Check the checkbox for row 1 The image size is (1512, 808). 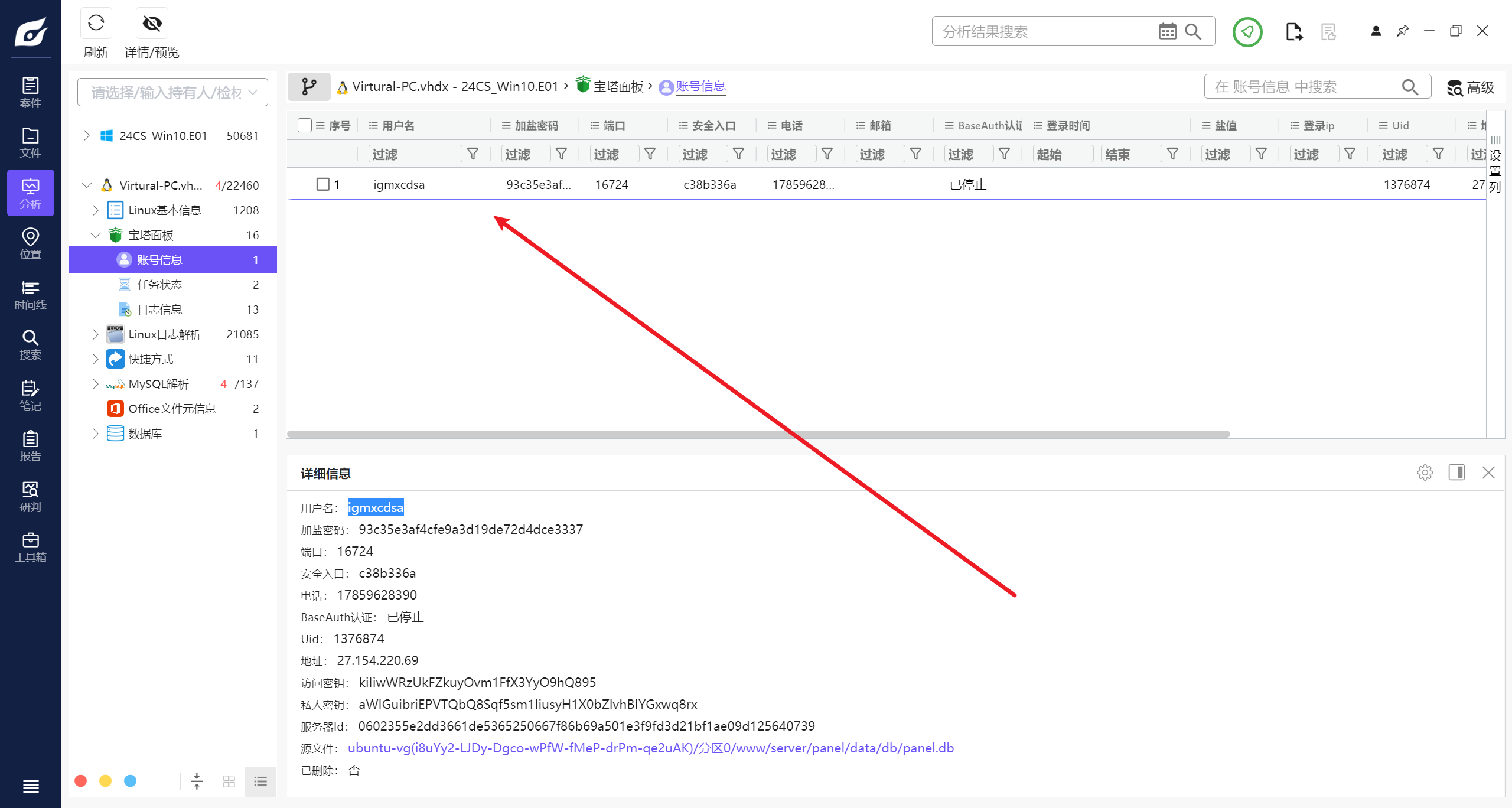tap(322, 184)
